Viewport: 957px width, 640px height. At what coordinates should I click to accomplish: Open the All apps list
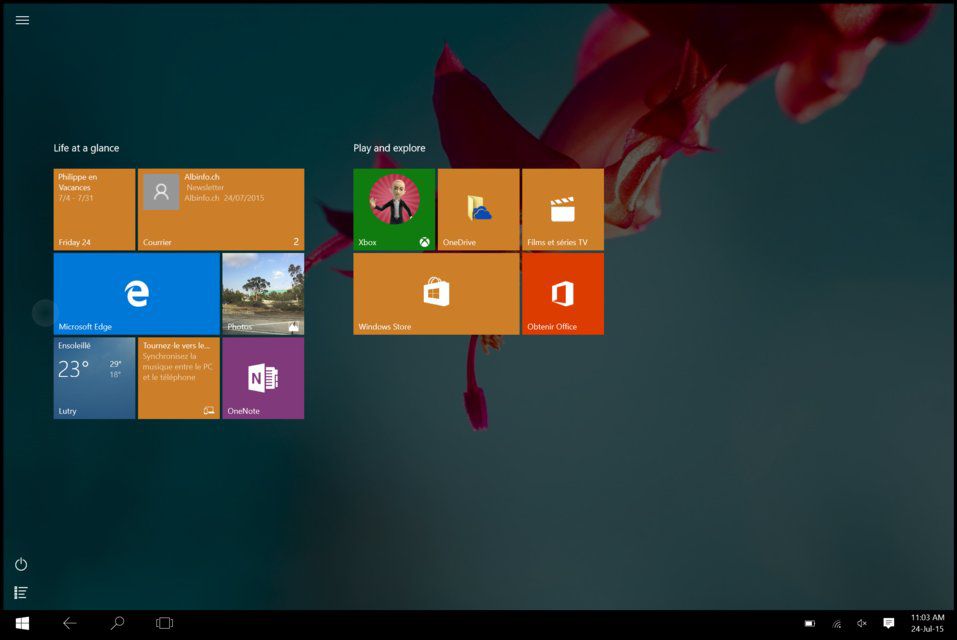20,590
